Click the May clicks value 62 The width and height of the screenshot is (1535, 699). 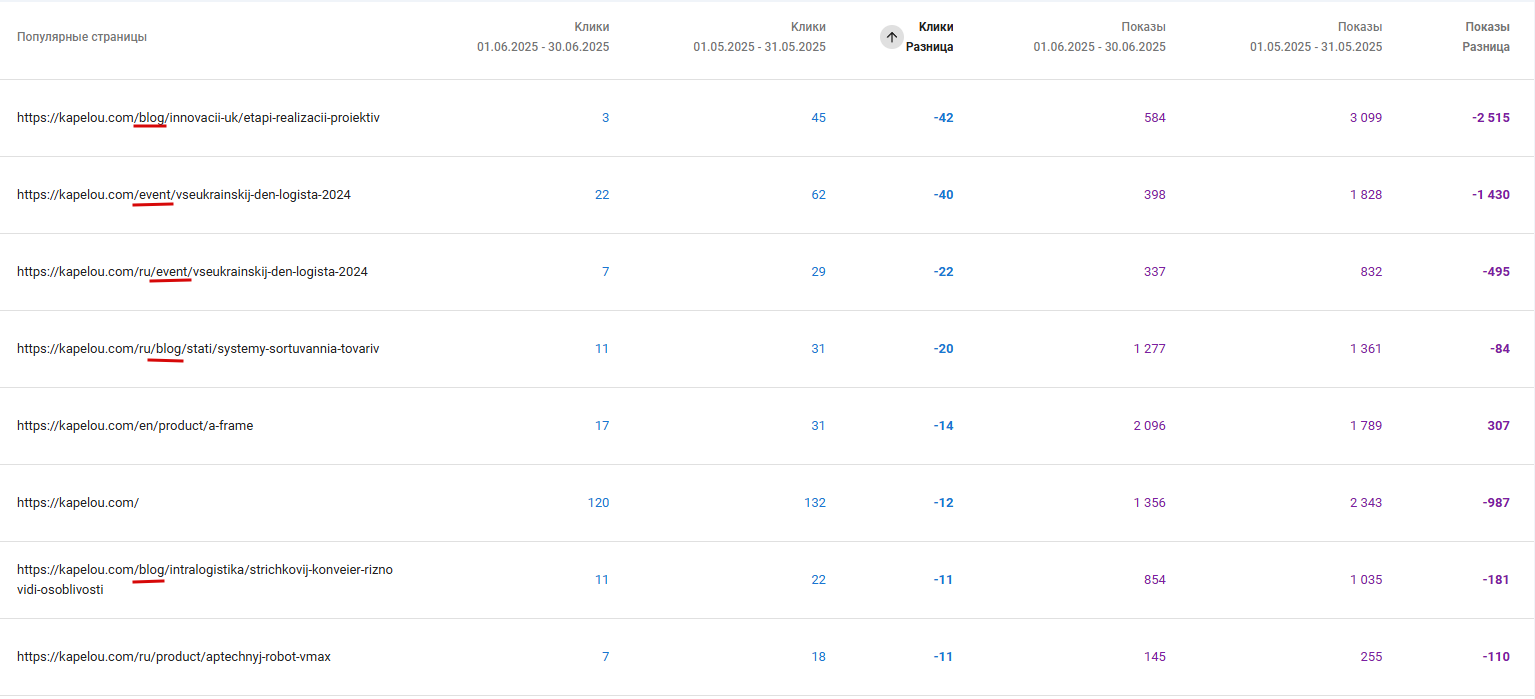(818, 195)
